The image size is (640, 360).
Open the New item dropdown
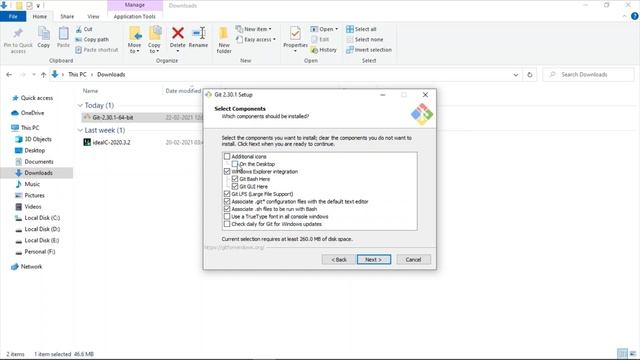253,29
